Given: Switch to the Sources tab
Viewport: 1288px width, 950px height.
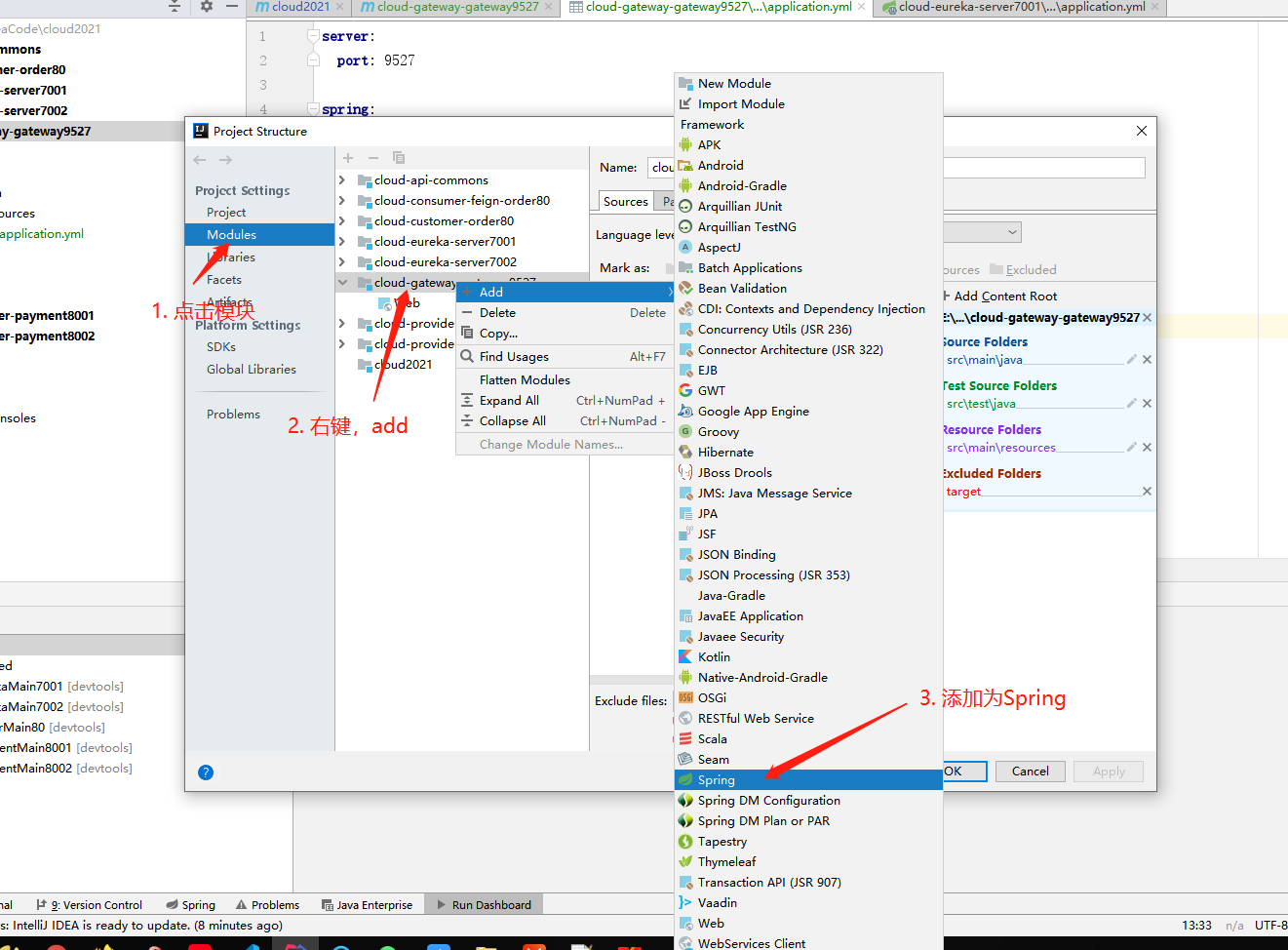Looking at the screenshot, I should (x=625, y=202).
